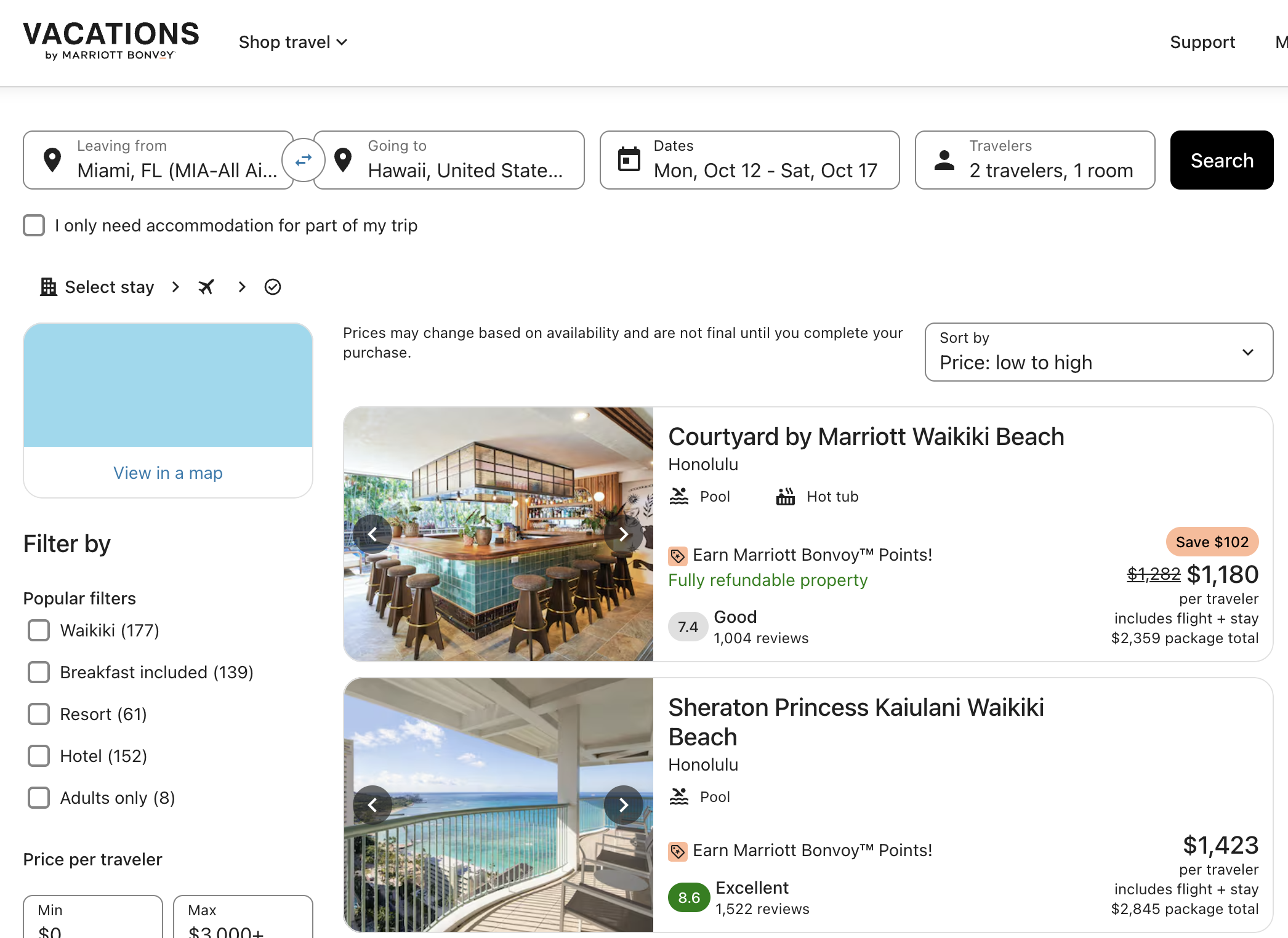Image resolution: width=1288 pixels, height=938 pixels.
Task: Show next photo of Sheraton Princess Kaiulani
Action: click(x=624, y=804)
